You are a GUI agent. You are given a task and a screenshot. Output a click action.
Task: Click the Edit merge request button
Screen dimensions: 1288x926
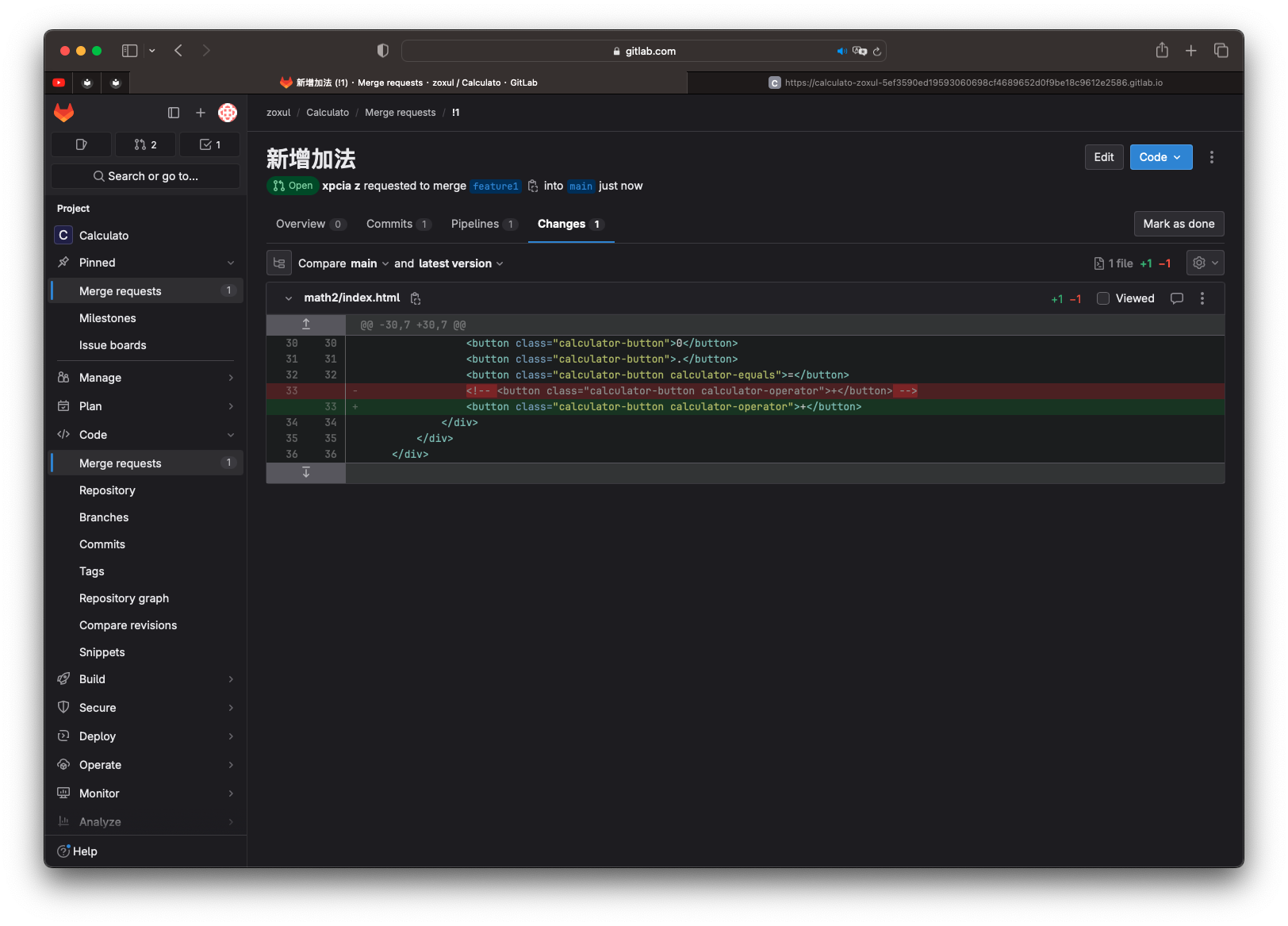coord(1103,157)
